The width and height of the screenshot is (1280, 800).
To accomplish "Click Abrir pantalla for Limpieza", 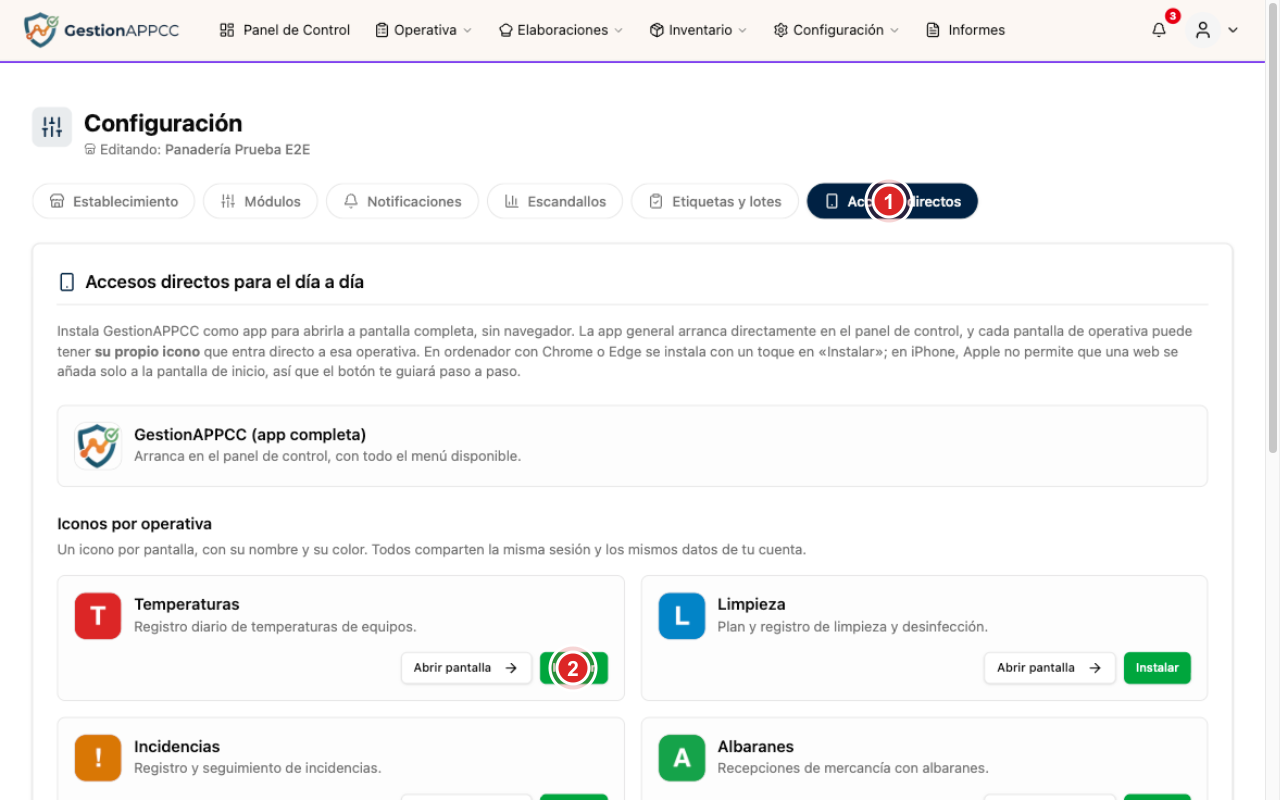I will [1050, 668].
